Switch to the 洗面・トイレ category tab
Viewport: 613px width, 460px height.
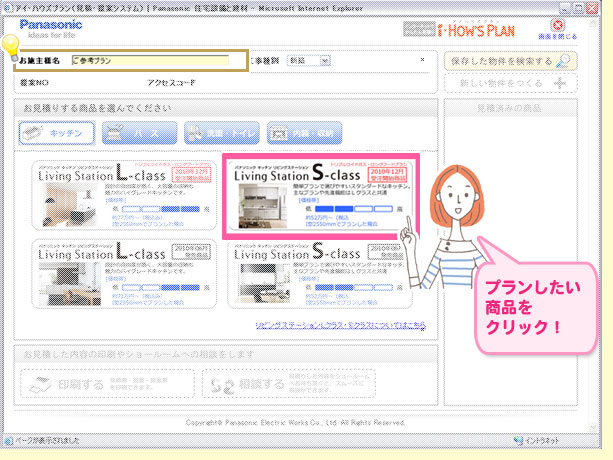[x=221, y=131]
